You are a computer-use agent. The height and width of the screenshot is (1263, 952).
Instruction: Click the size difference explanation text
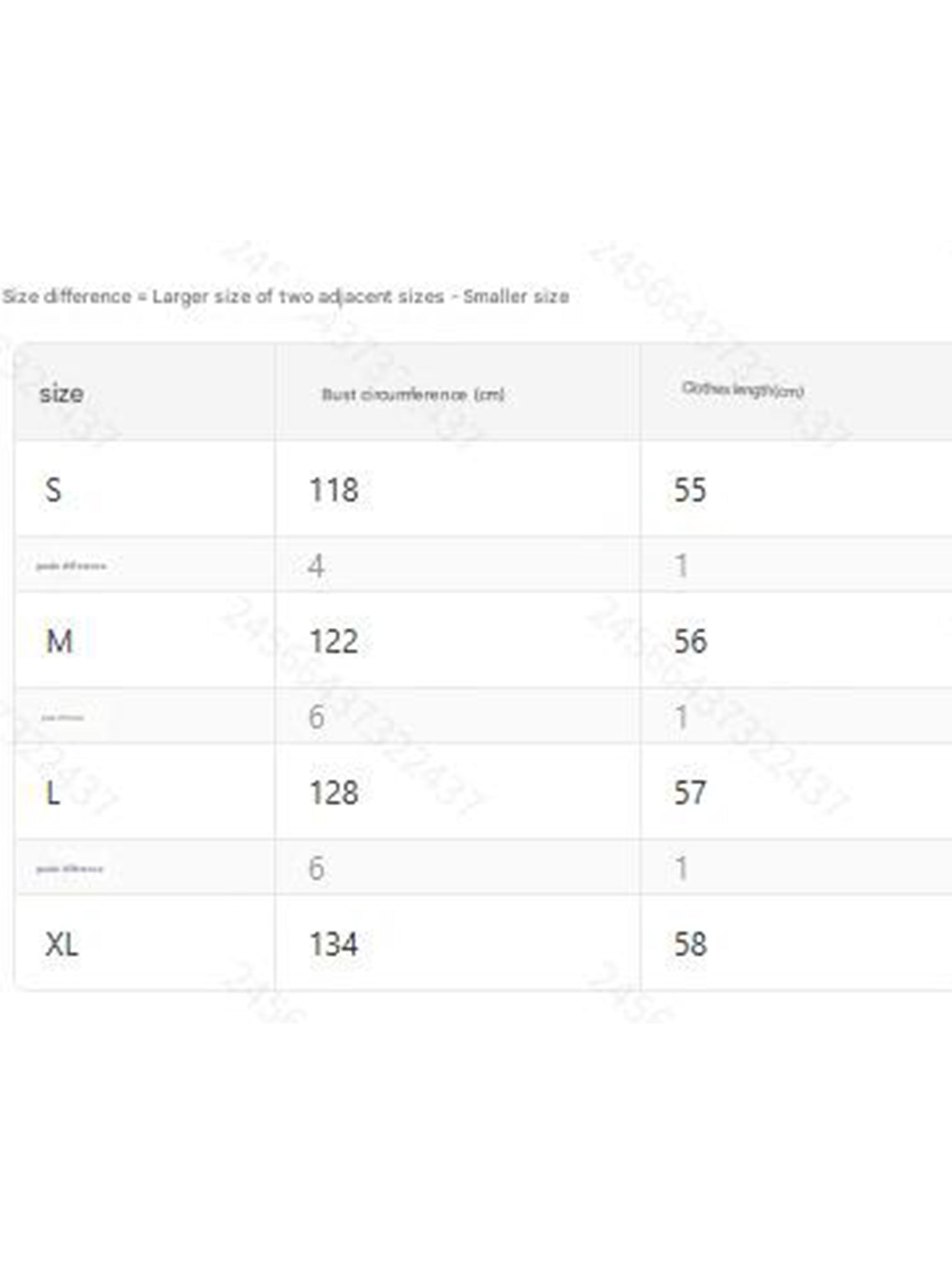(x=286, y=296)
